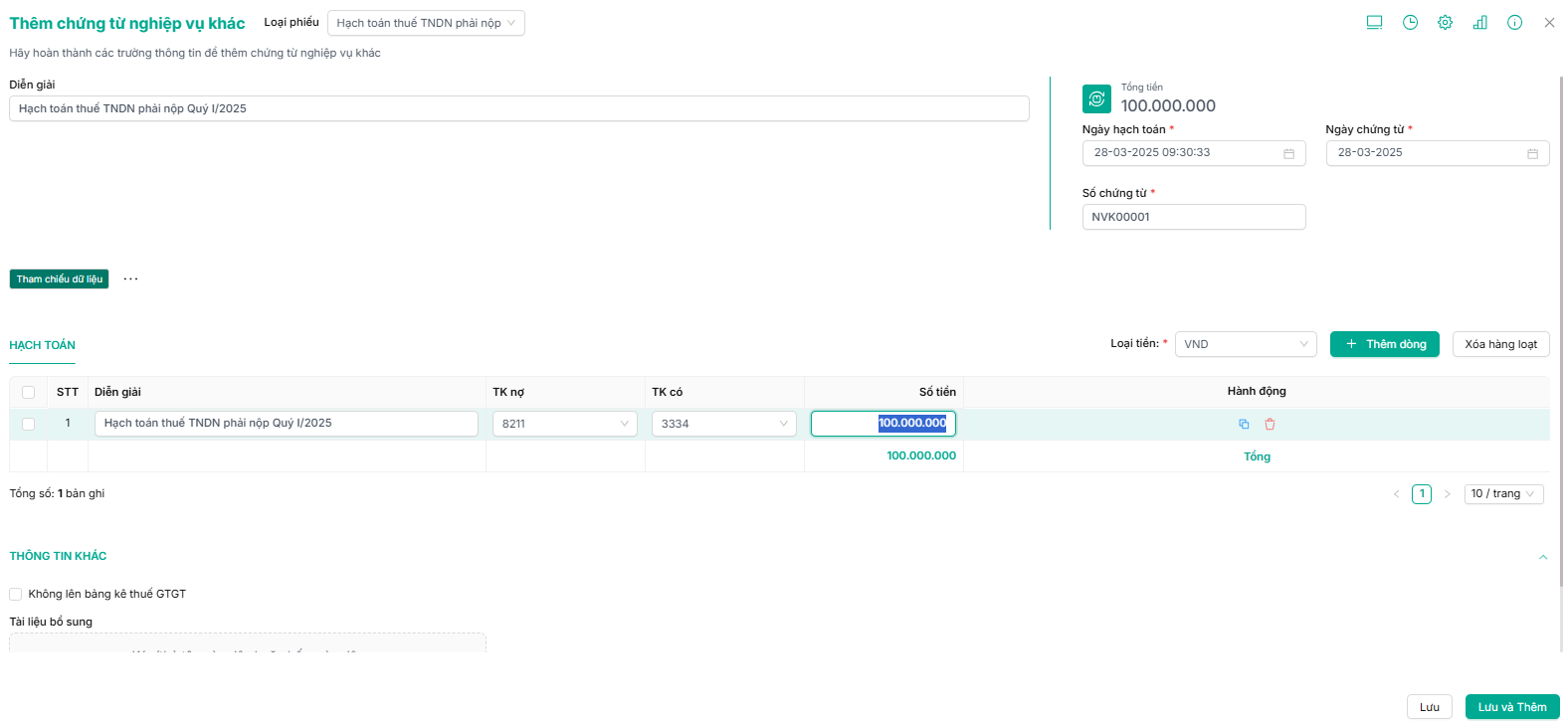The height and width of the screenshot is (725, 1568).
Task: Collapse the THÔNG TIN KHÁC section
Action: [1543, 557]
